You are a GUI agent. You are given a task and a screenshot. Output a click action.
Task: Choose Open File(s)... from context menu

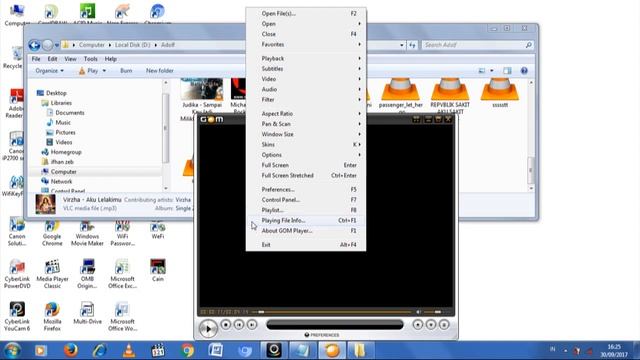point(306,13)
